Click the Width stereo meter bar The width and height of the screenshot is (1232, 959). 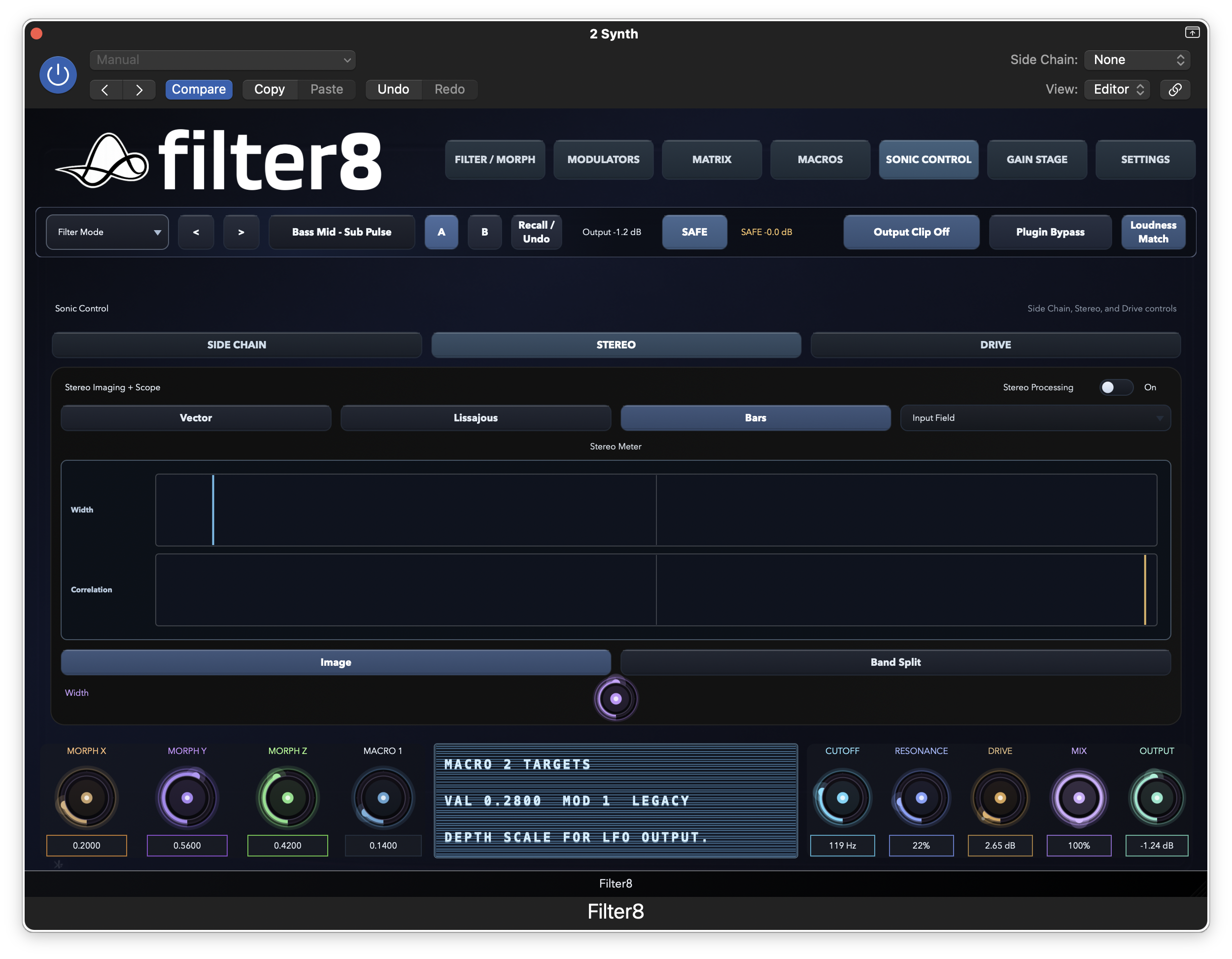point(656,510)
